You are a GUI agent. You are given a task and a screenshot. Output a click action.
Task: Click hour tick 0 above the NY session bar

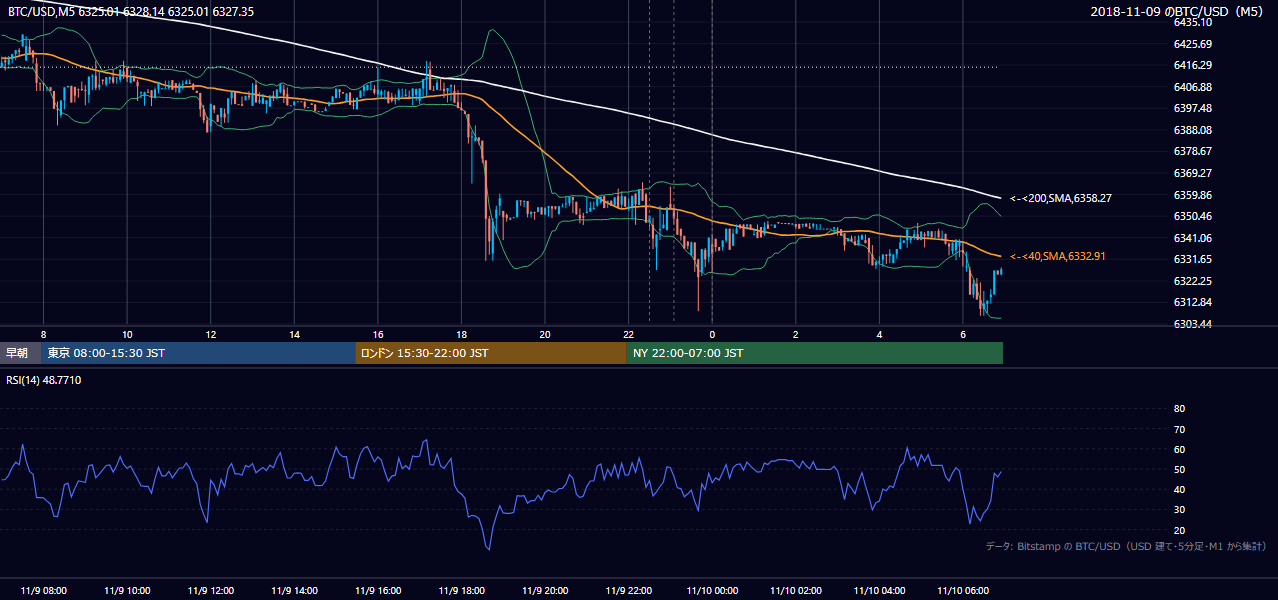click(712, 334)
